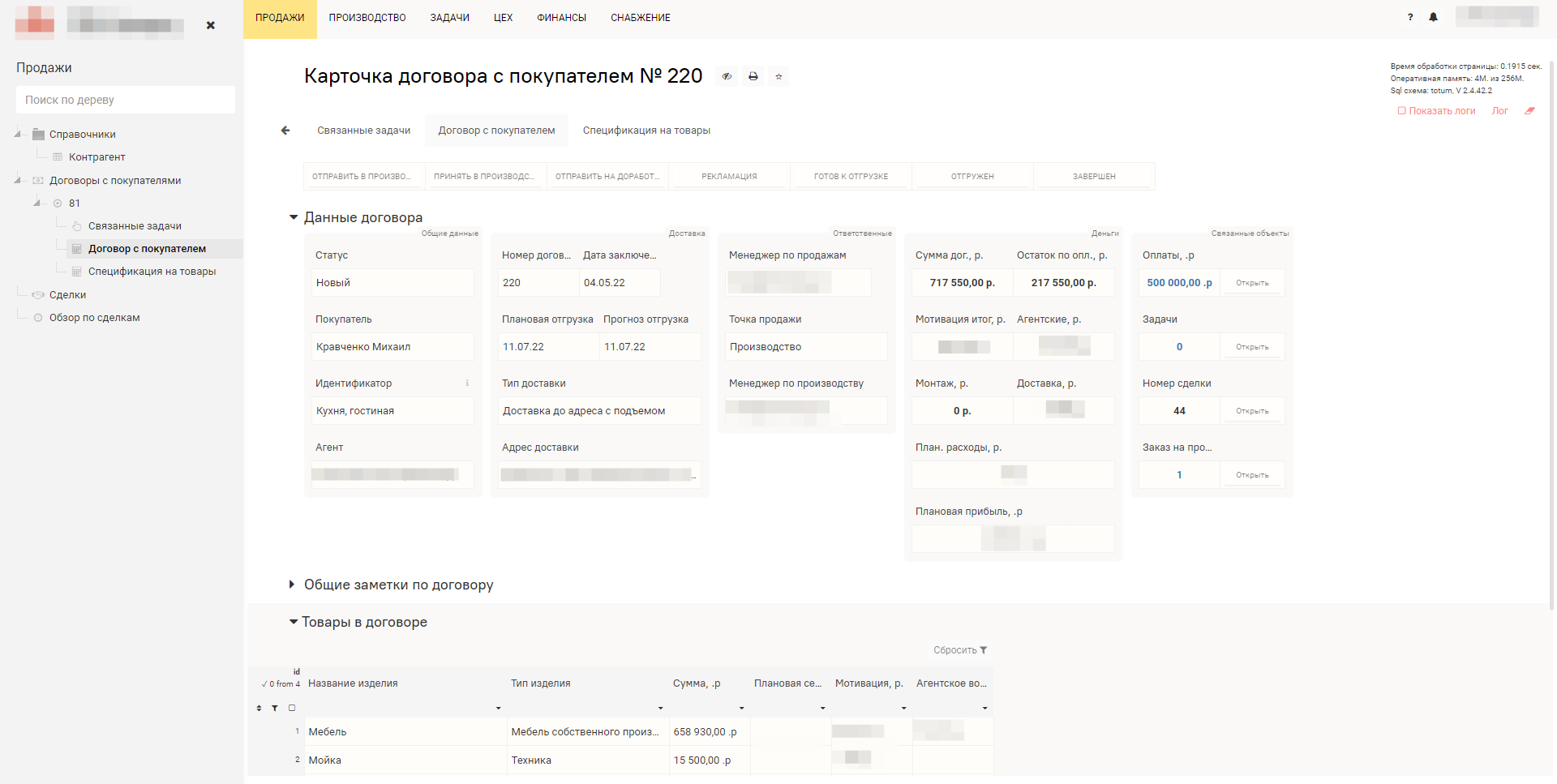The width and height of the screenshot is (1557, 784).
Task: Click ПРИНЯТЬ В ПРОИЗВОДС... status button
Action: (486, 176)
